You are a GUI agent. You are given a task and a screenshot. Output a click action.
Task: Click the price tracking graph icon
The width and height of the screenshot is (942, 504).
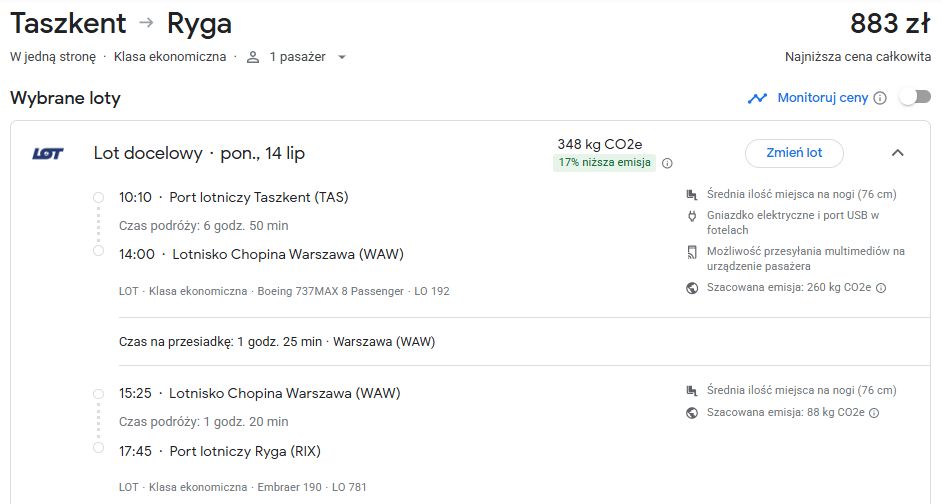pos(757,98)
